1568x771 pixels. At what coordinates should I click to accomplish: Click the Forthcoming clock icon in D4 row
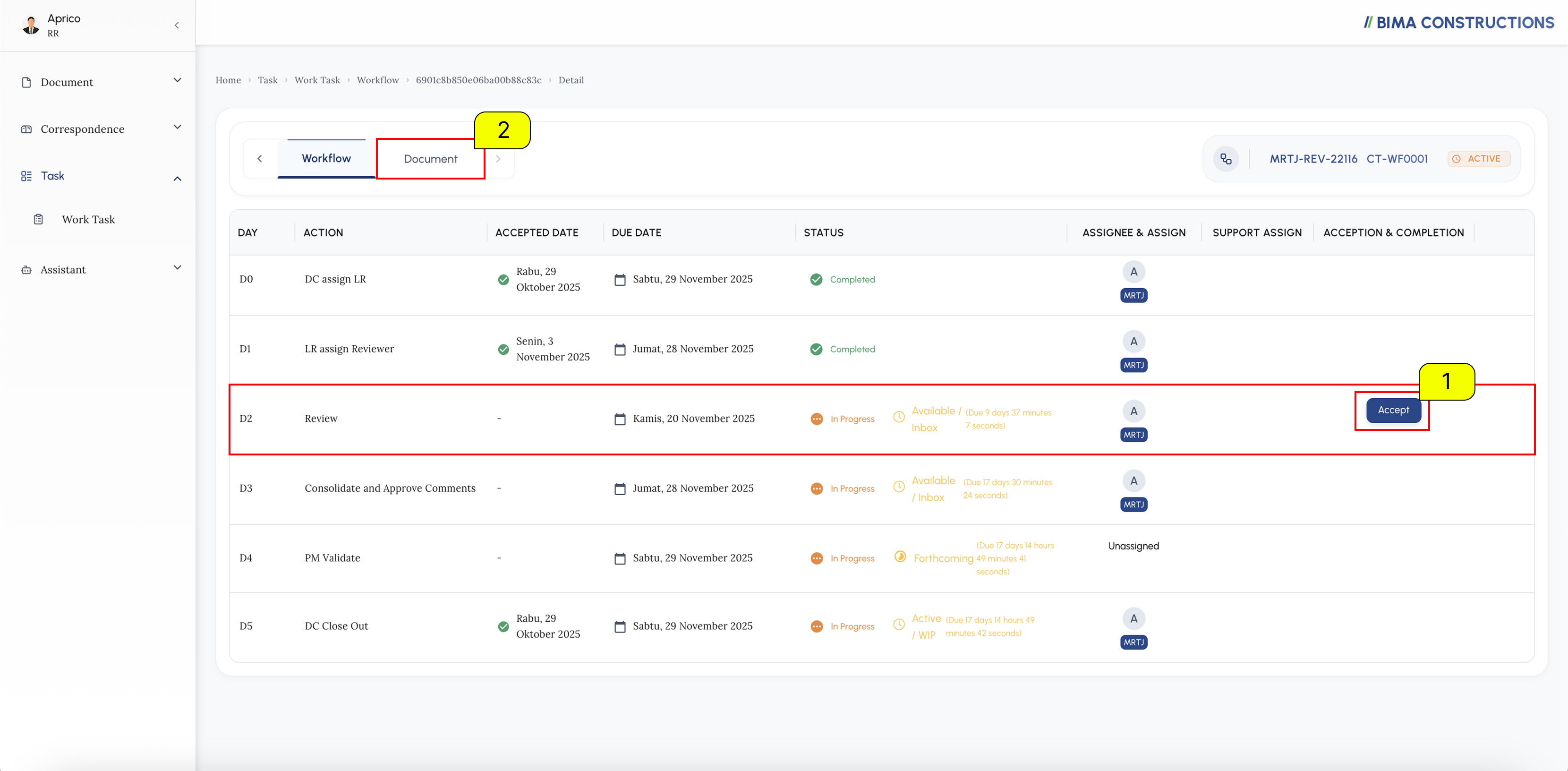[x=900, y=557]
